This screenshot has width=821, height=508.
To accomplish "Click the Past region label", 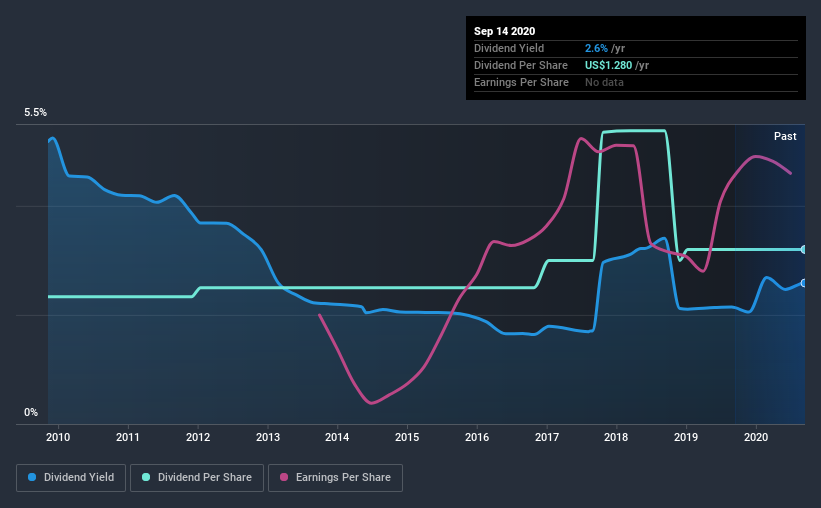I will point(785,136).
